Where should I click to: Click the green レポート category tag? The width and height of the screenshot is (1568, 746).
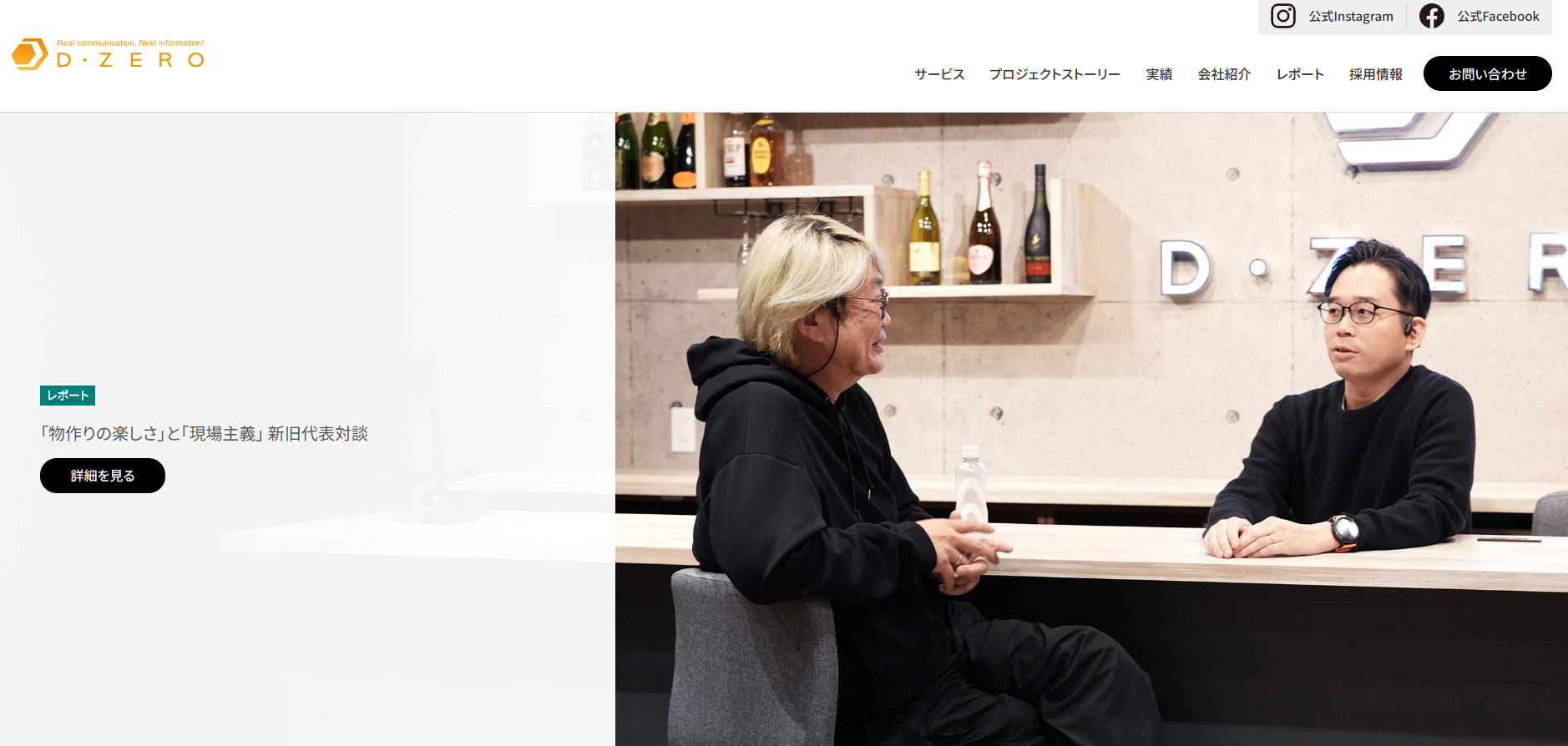point(68,396)
